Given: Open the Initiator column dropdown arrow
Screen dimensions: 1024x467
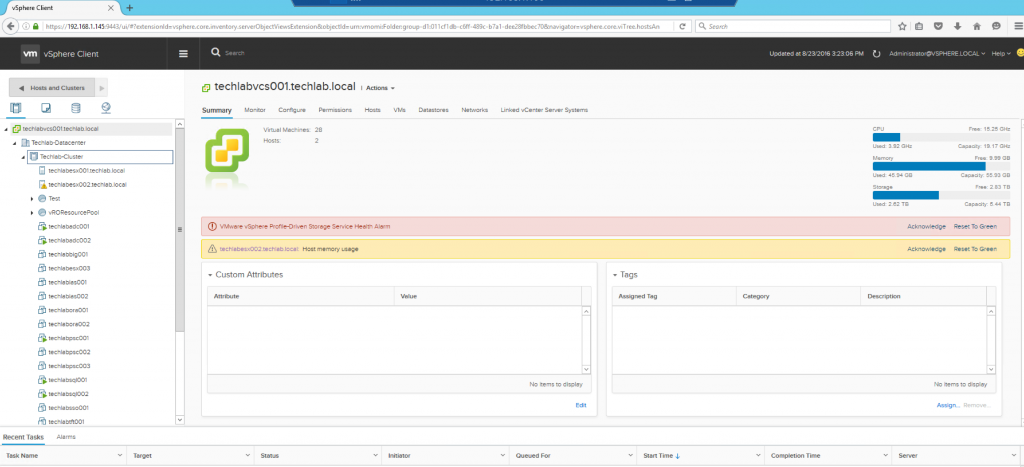Looking at the screenshot, I should (503, 455).
